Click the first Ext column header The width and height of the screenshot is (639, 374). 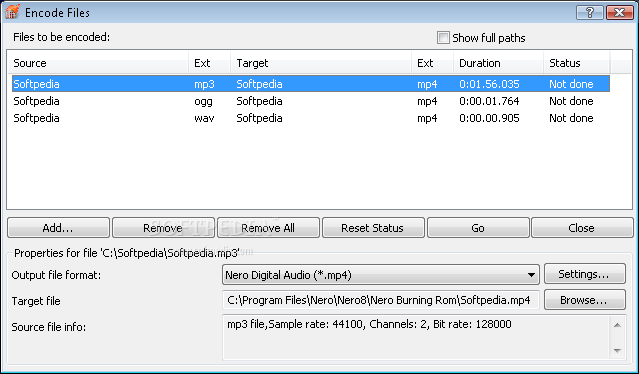(x=209, y=63)
